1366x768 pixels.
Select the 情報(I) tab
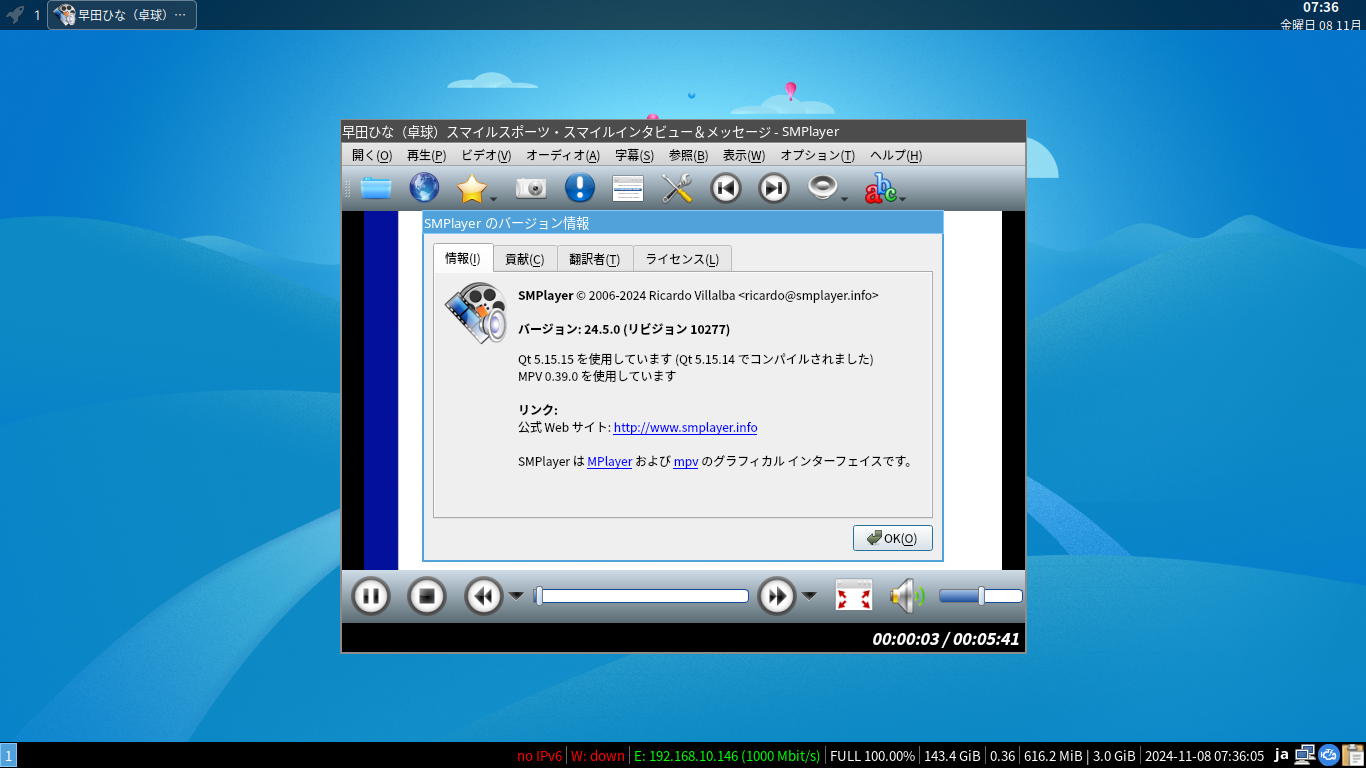point(463,258)
